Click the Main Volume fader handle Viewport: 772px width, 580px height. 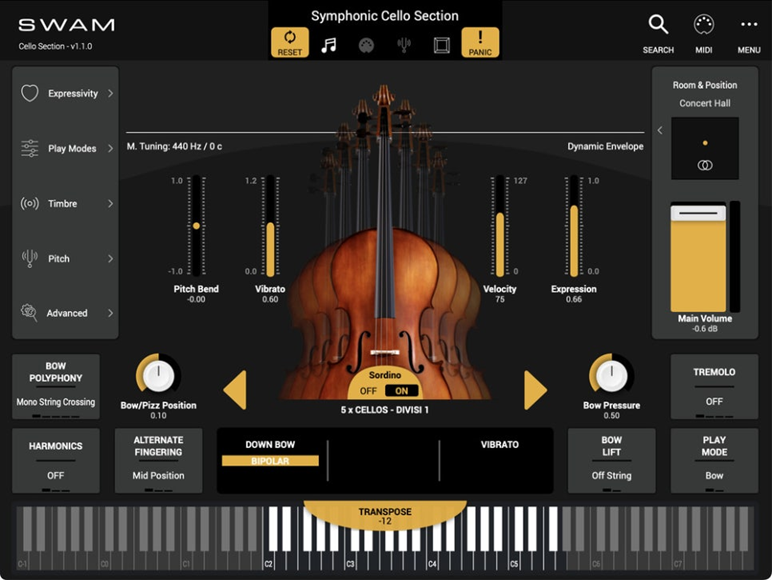698,212
